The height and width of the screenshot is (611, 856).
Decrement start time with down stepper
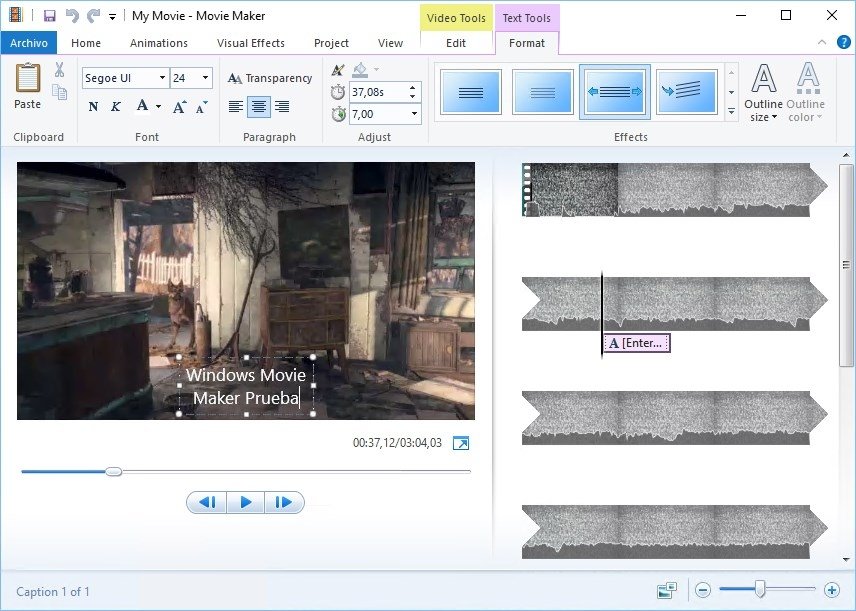tap(413, 97)
